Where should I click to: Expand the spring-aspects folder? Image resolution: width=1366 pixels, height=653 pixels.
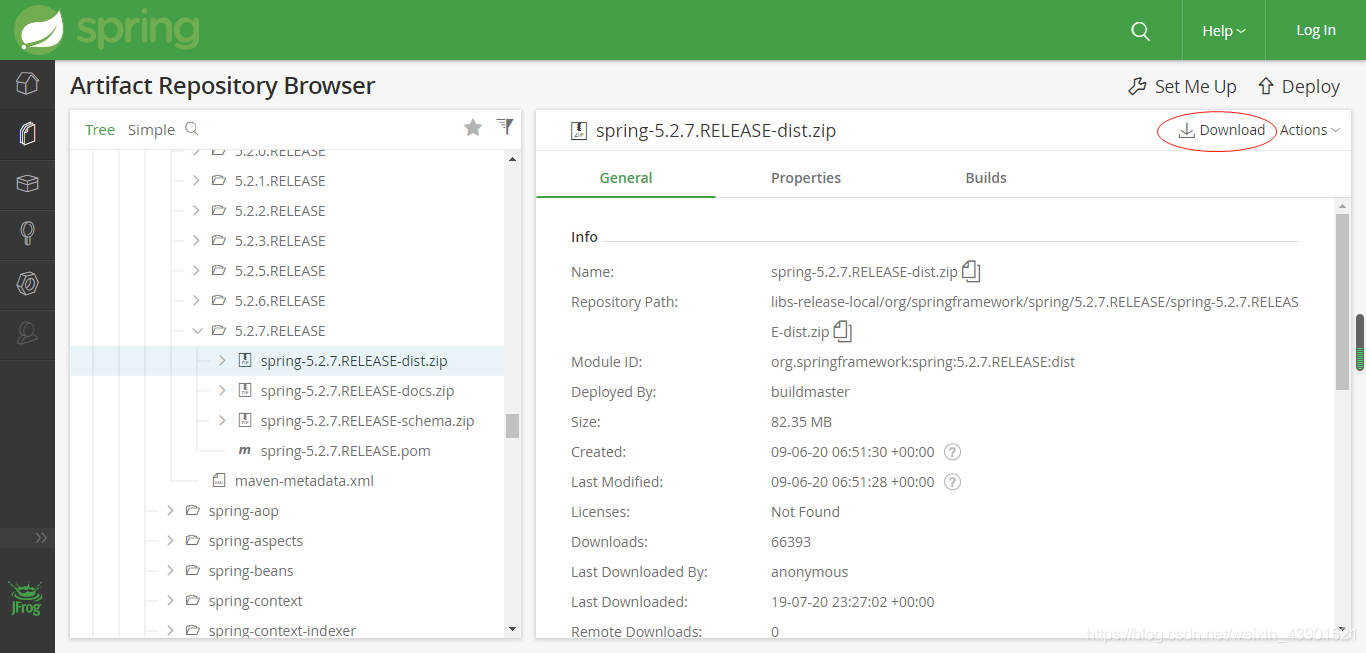[171, 541]
